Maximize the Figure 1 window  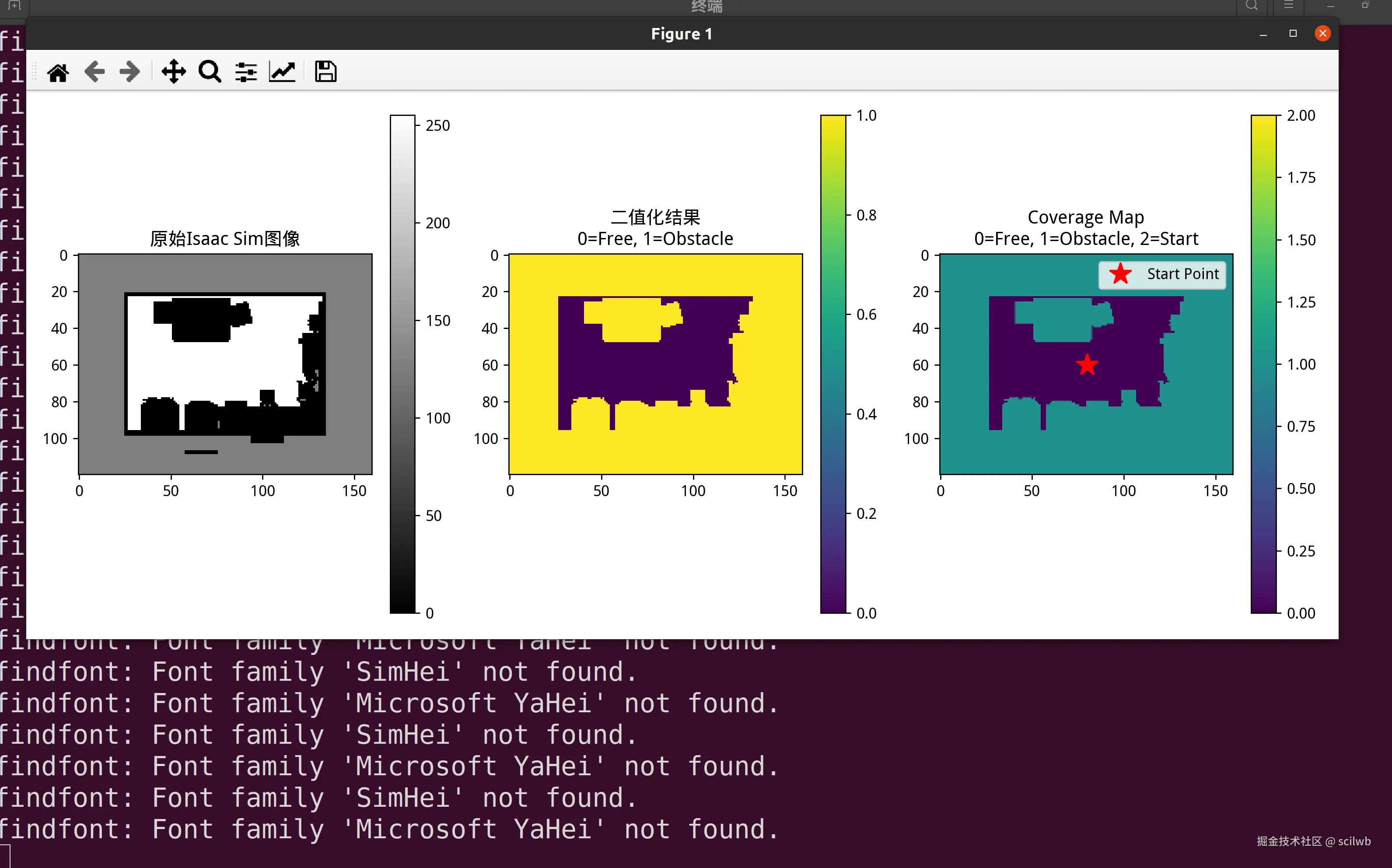click(x=1293, y=33)
